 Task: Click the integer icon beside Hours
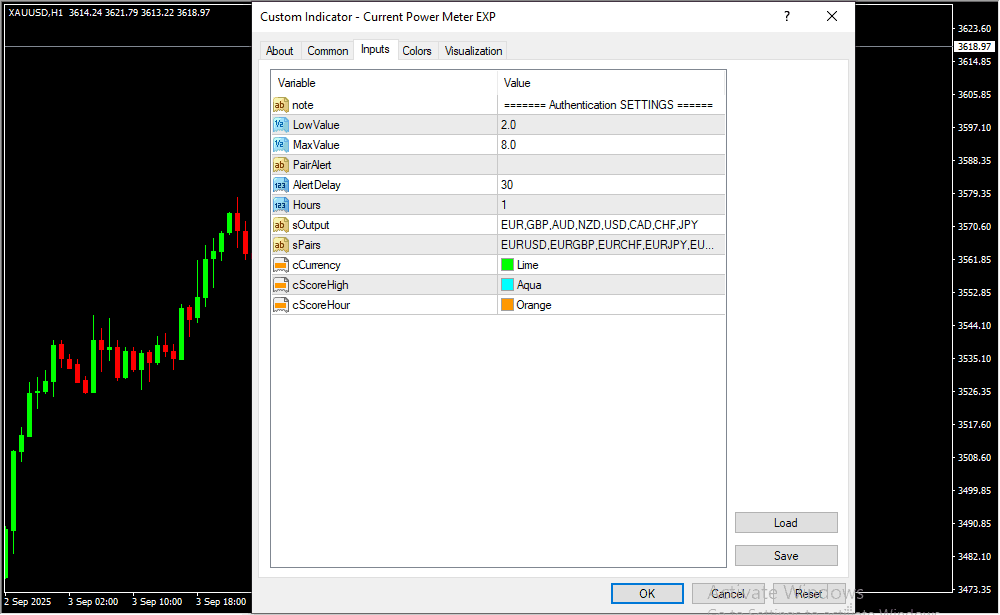(281, 205)
